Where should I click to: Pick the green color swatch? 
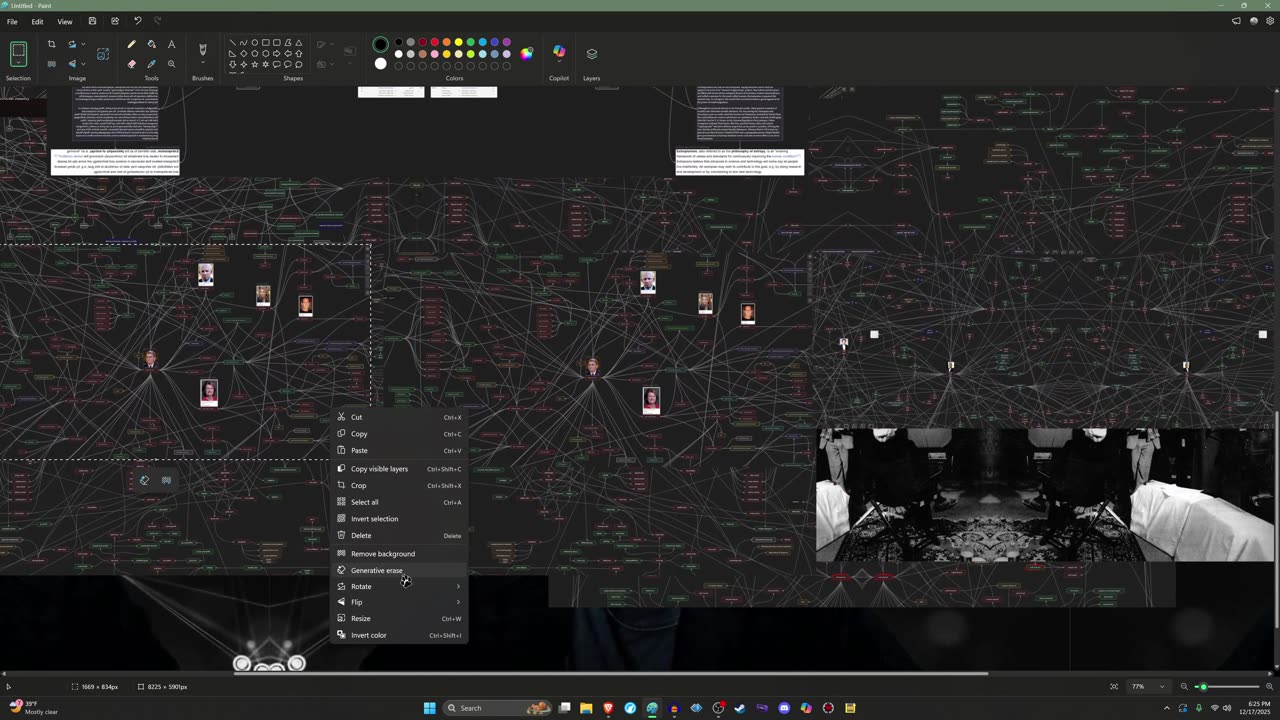(470, 43)
